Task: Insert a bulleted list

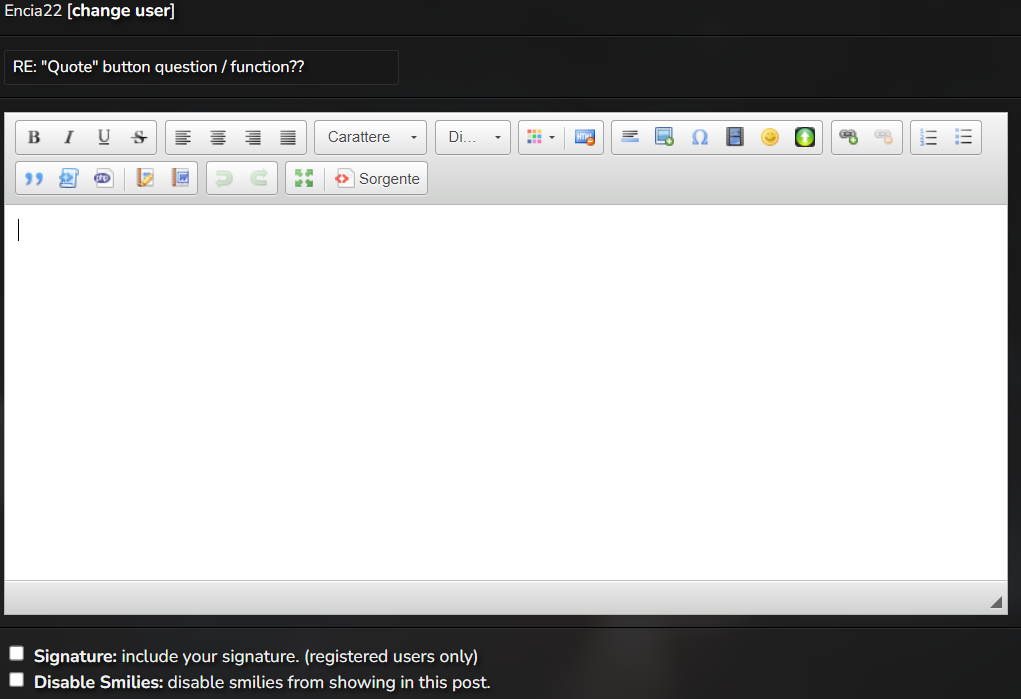Action: click(963, 137)
